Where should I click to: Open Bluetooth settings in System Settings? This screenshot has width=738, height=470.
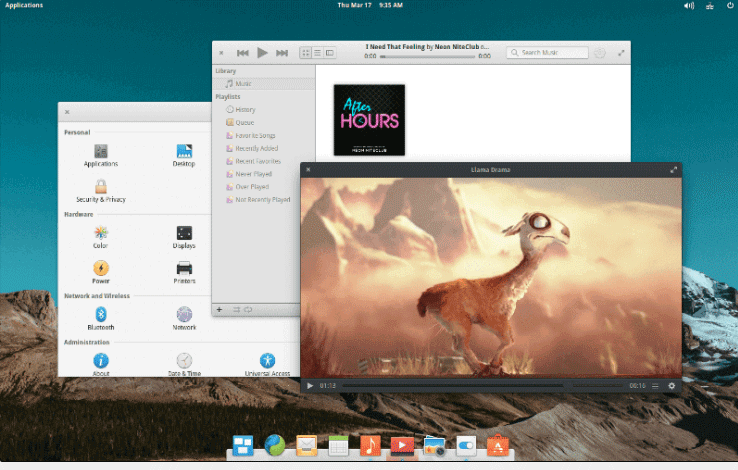tap(101, 319)
